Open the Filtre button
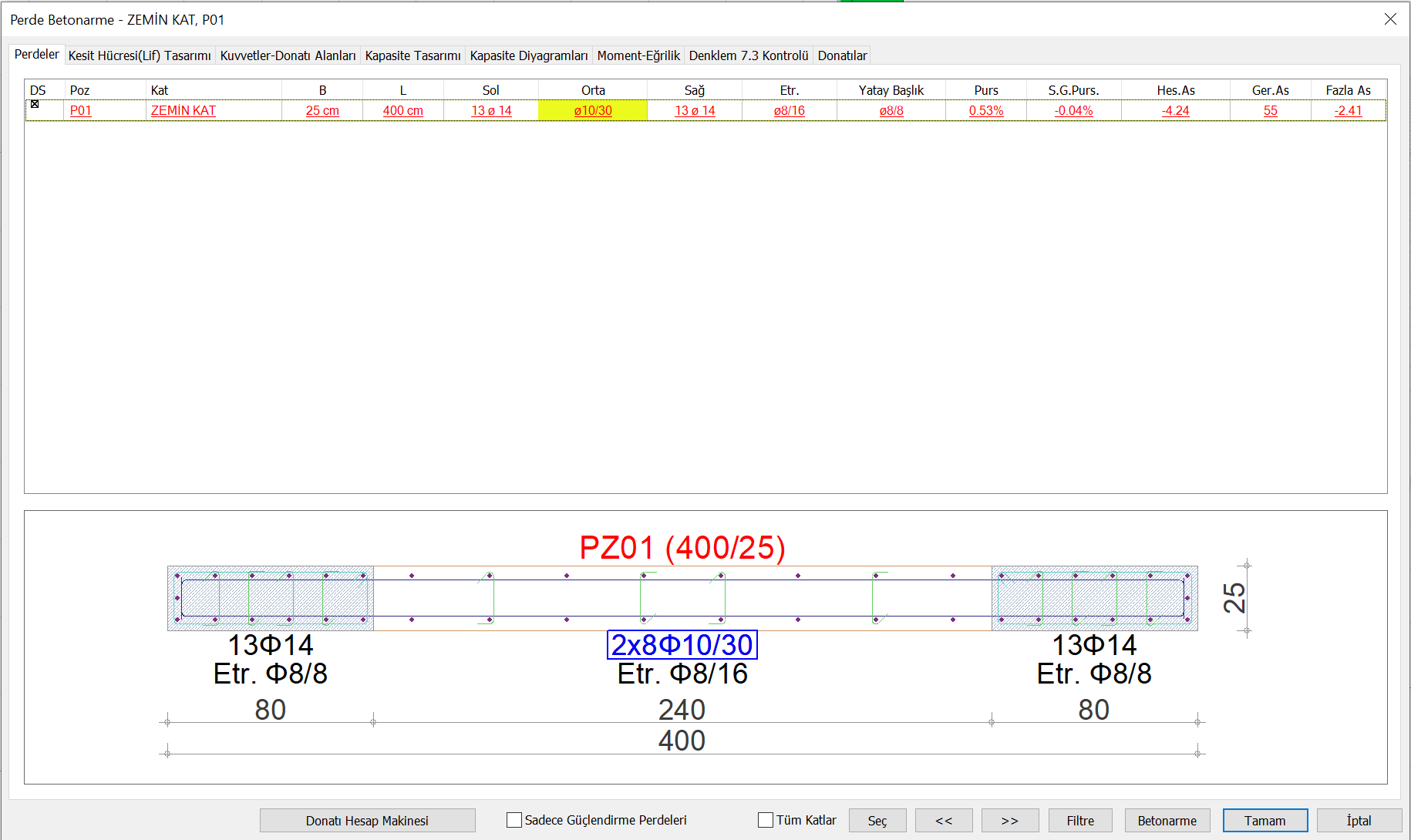 point(1080,821)
